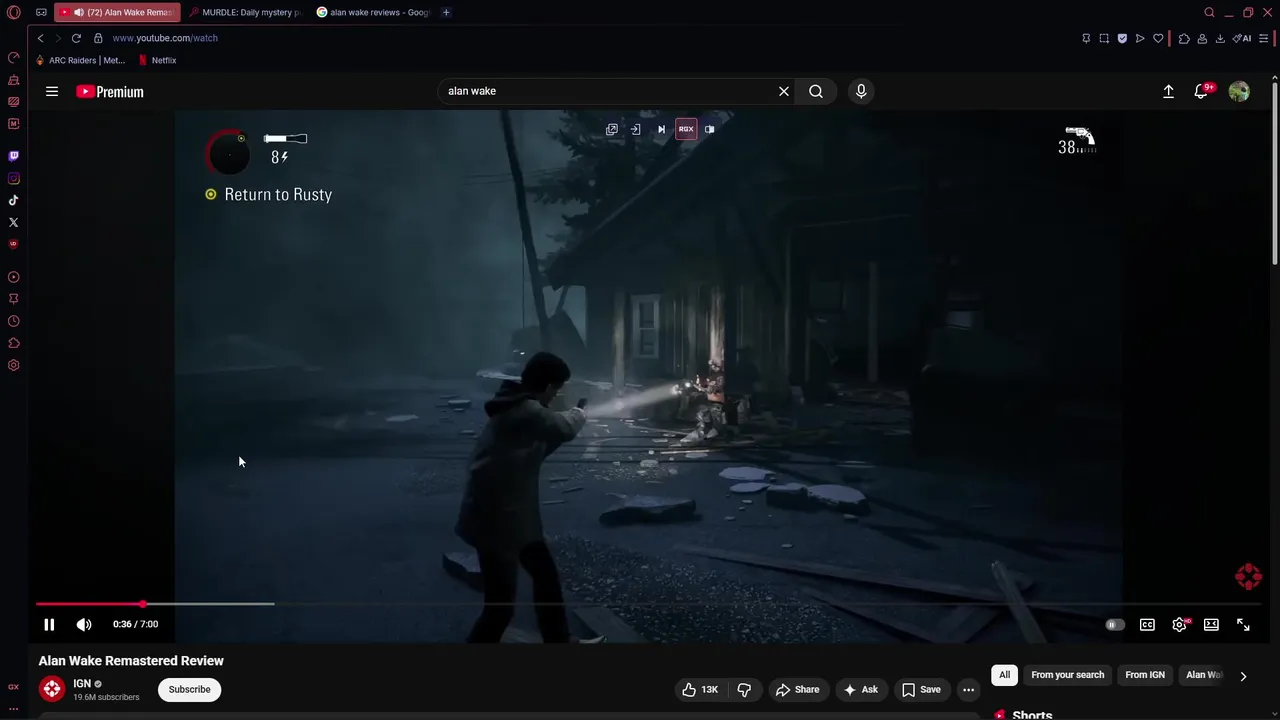This screenshot has width=1280, height=720.
Task: Pop out video with detach icon
Action: [611, 129]
